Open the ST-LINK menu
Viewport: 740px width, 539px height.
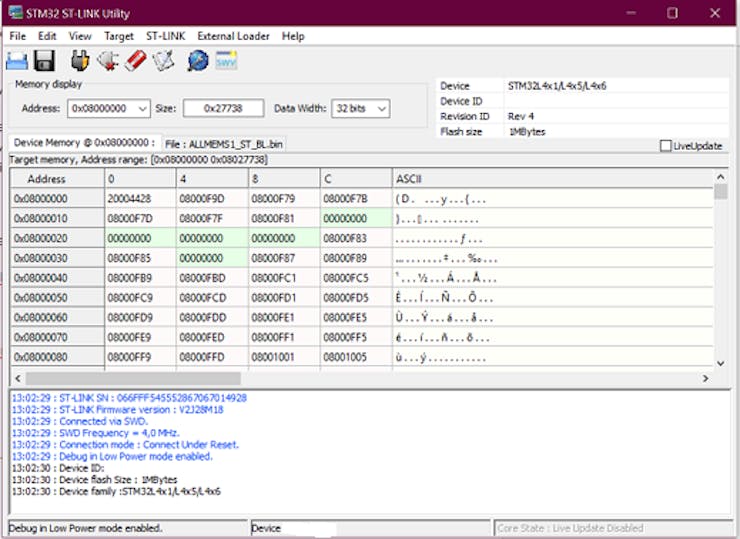click(x=165, y=36)
